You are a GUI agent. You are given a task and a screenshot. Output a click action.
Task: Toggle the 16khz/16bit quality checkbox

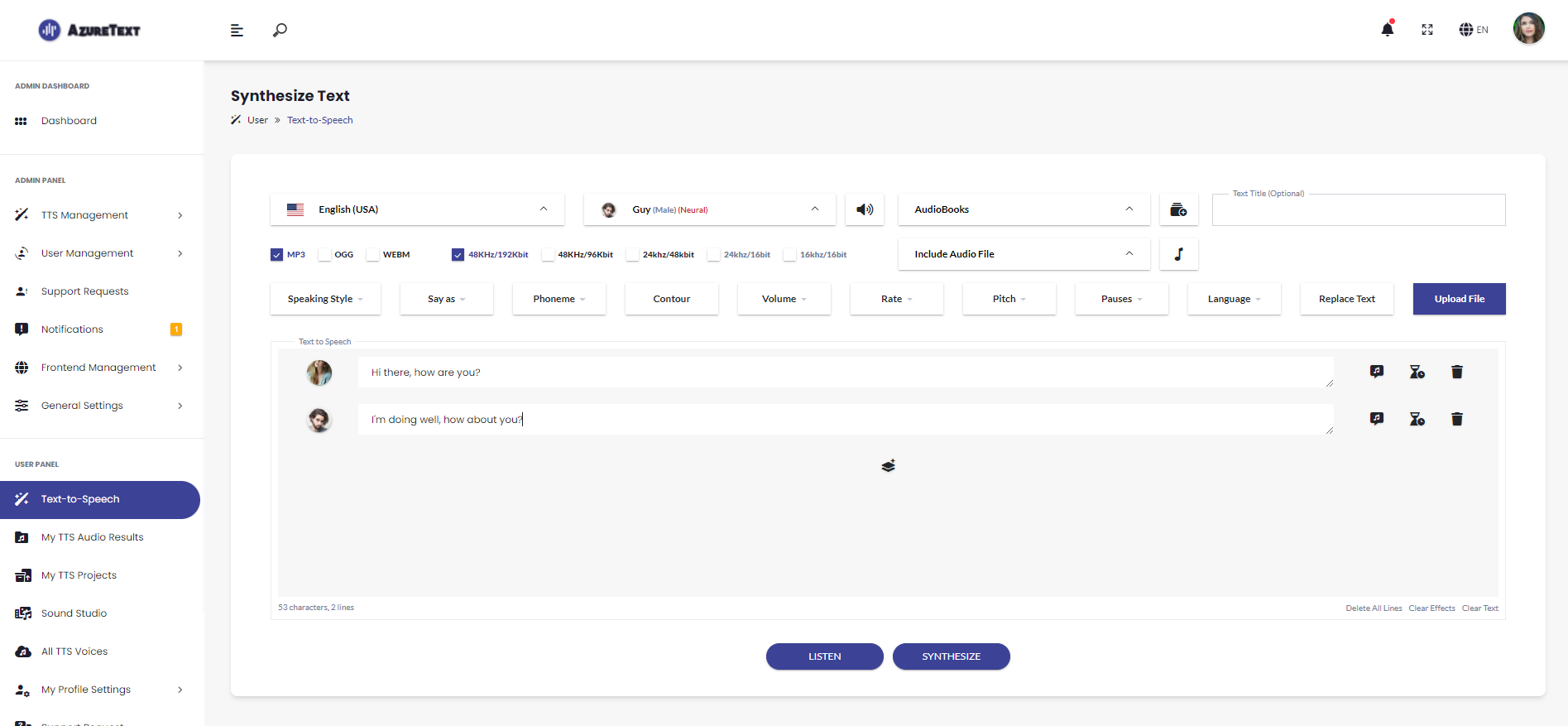[x=789, y=255]
